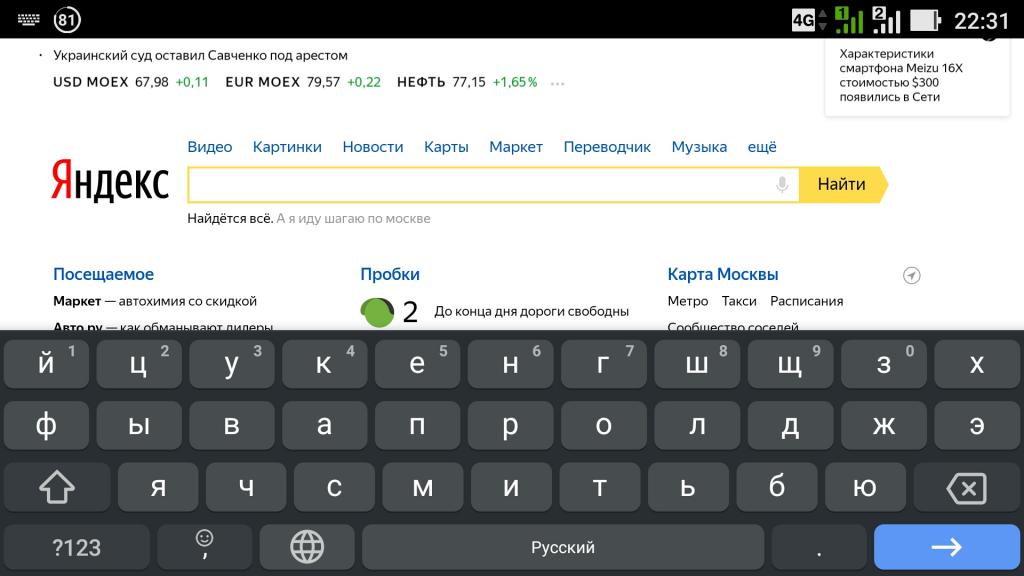Open the Посещаемое section heading

point(103,274)
